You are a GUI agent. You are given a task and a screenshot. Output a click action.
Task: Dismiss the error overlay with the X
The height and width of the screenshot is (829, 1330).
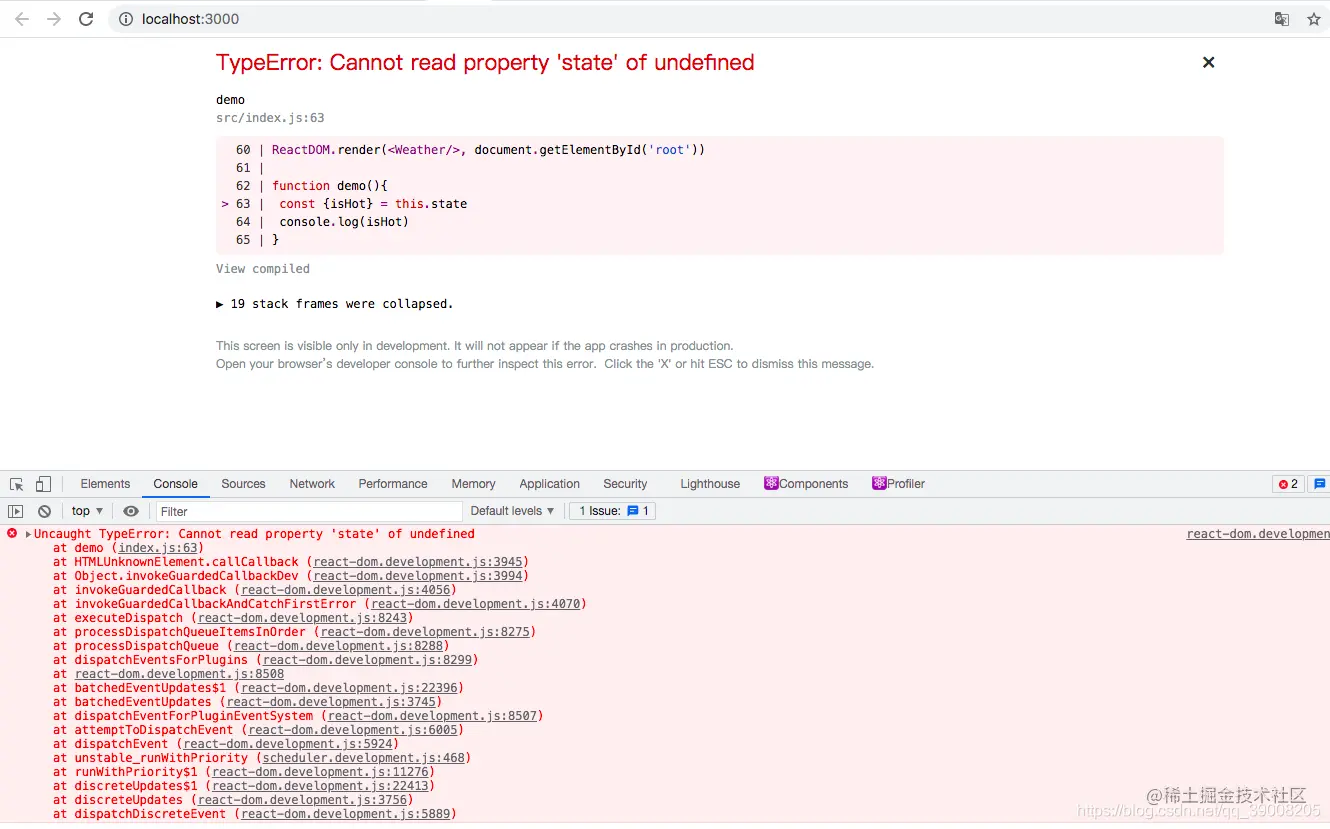pyautogui.click(x=1208, y=62)
